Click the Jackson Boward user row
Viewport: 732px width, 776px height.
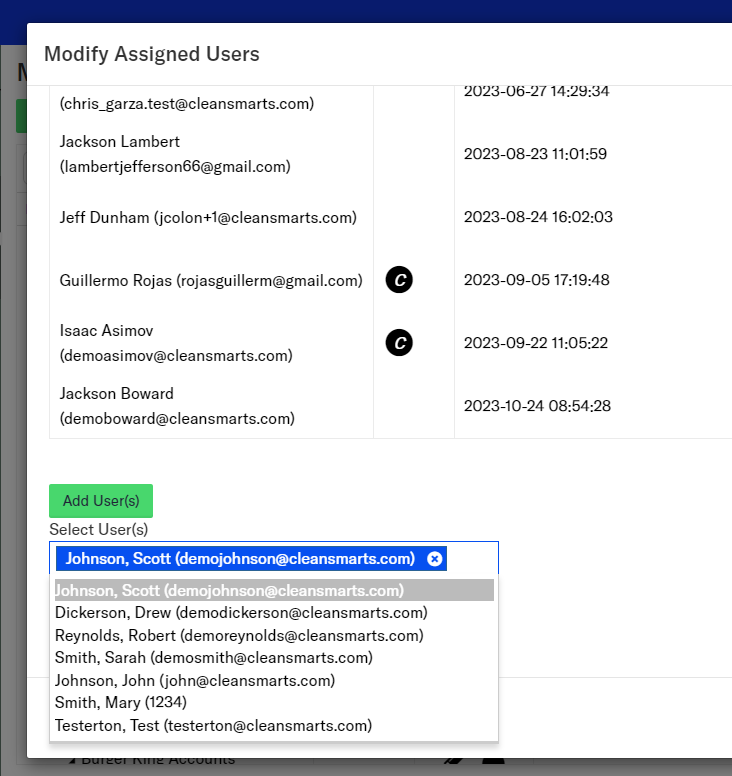[177, 406]
